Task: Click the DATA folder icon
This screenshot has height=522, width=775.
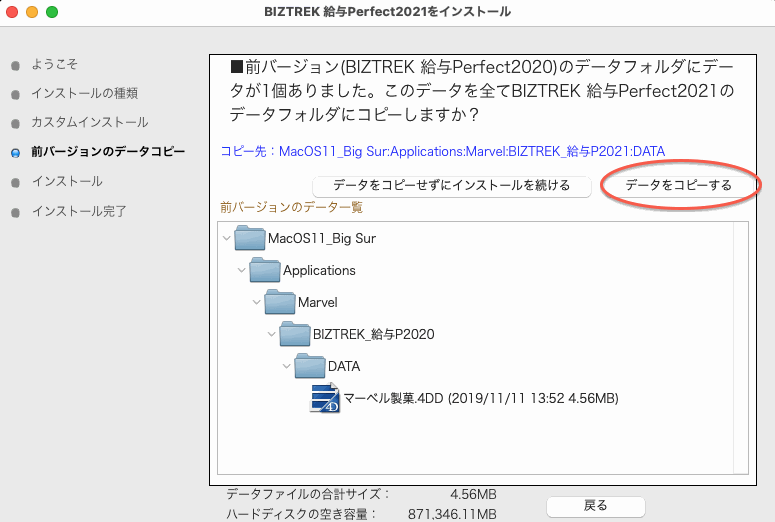Action: point(310,366)
